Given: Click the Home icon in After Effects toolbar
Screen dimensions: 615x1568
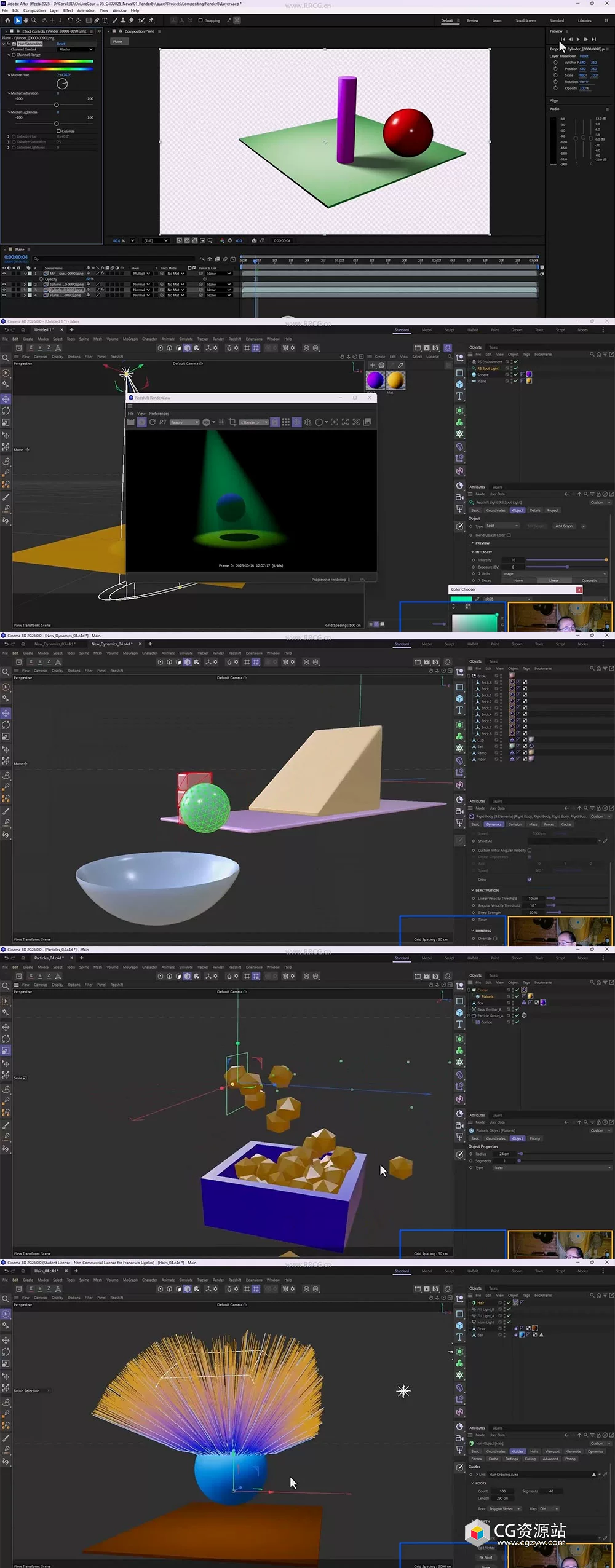Looking at the screenshot, I should point(8,20).
